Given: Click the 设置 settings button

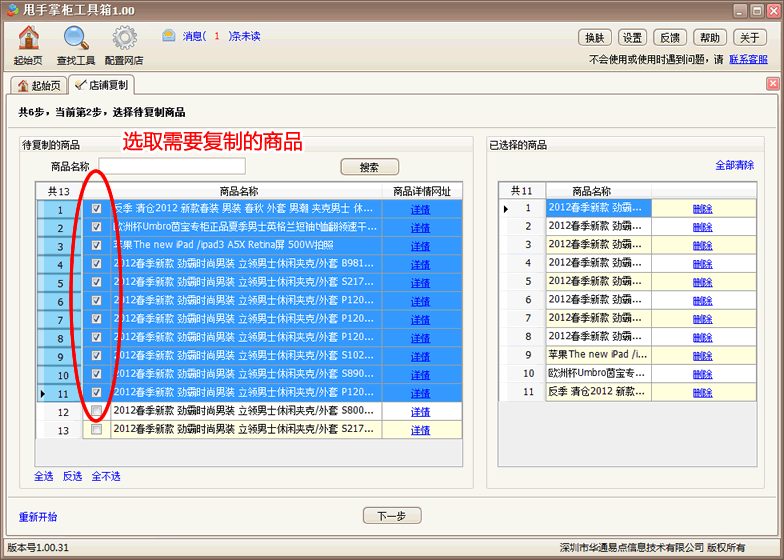Looking at the screenshot, I should point(632,38).
